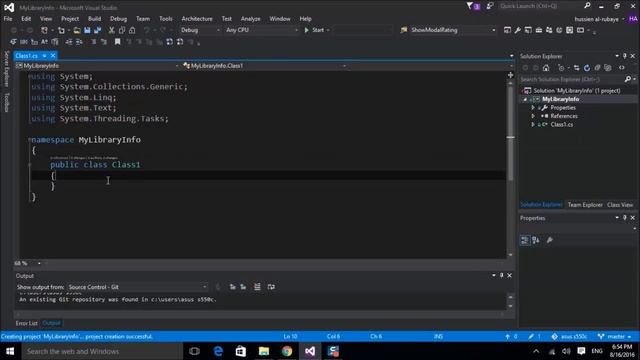Click the View Code icon in Solution Explorer
The image size is (640, 360).
click(622, 68)
